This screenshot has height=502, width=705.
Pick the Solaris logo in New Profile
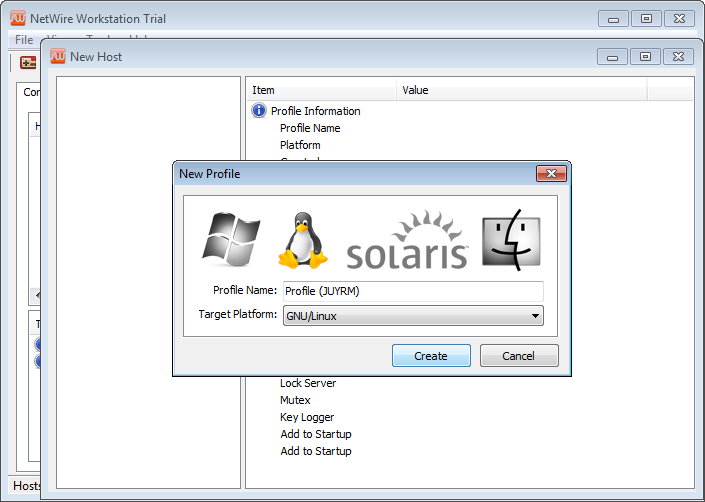tap(407, 240)
